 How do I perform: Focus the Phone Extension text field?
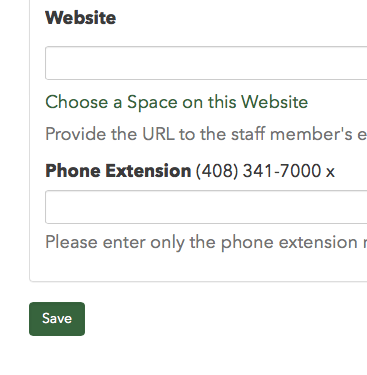pos(206,207)
